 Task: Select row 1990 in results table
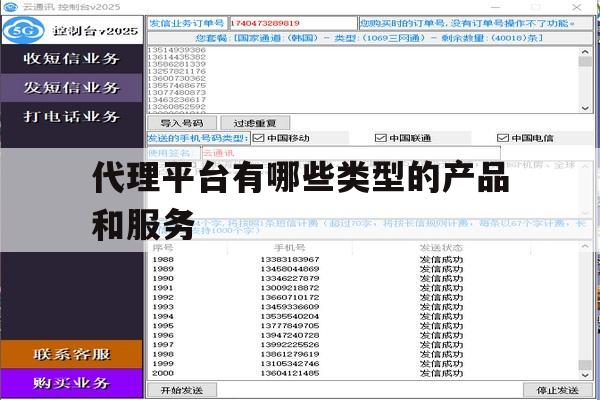tap(364, 278)
